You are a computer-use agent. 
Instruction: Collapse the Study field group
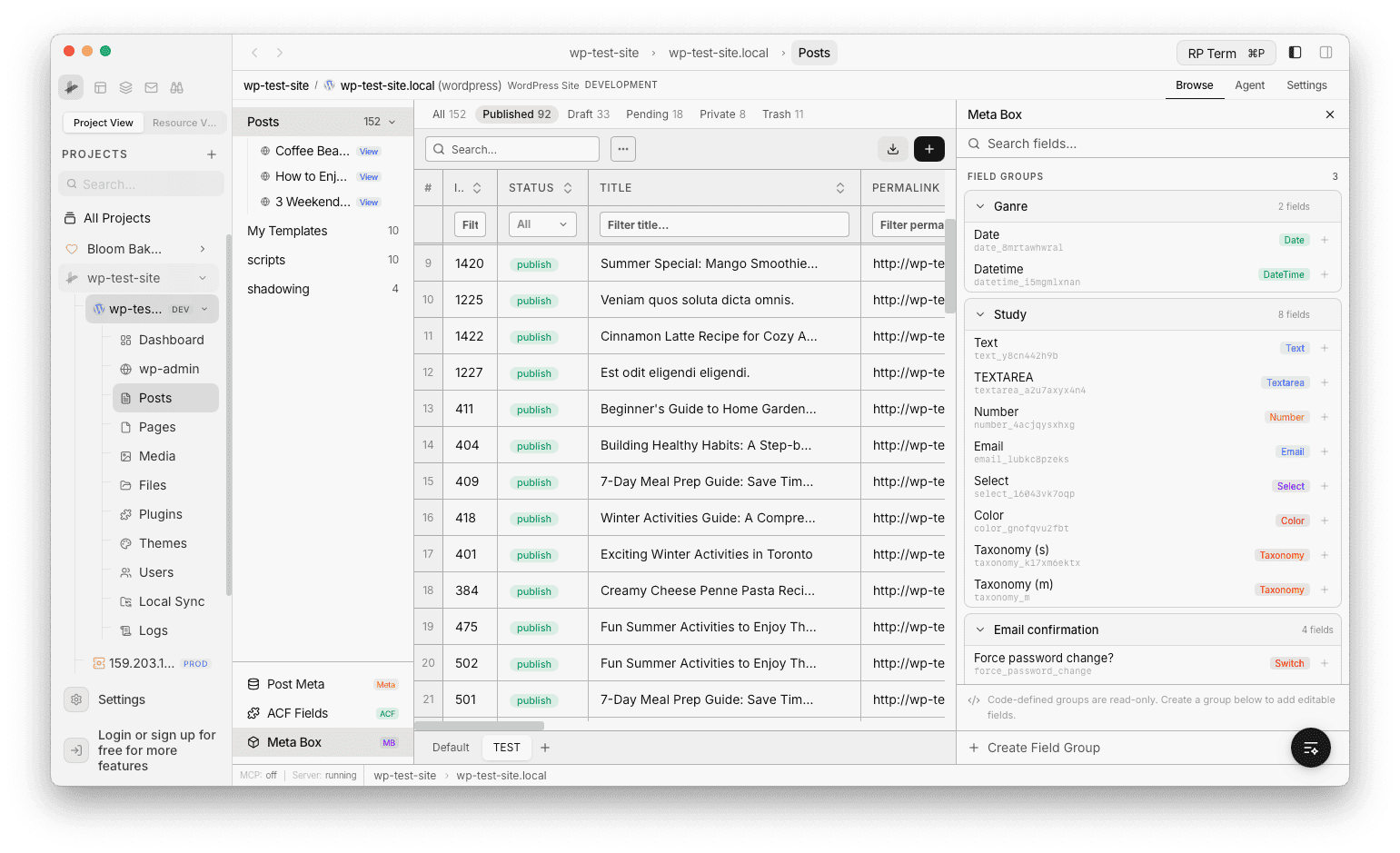pyautogui.click(x=979, y=313)
